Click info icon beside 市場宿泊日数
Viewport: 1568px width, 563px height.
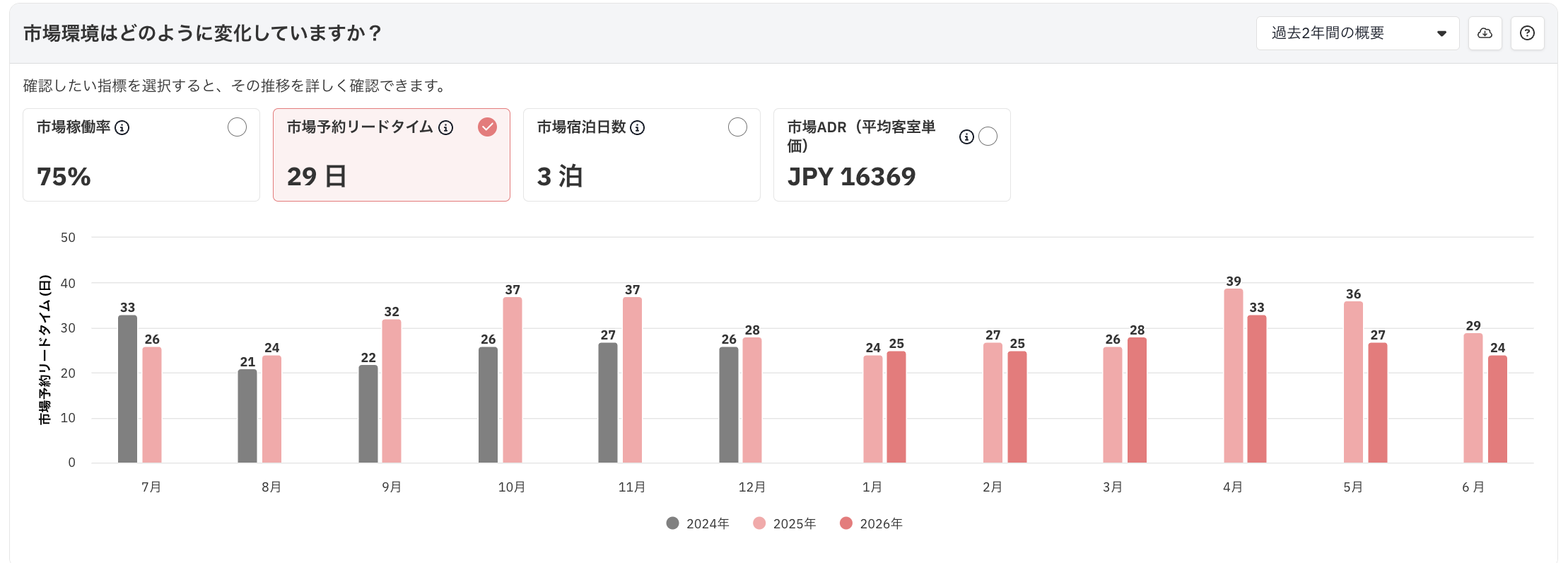638,127
